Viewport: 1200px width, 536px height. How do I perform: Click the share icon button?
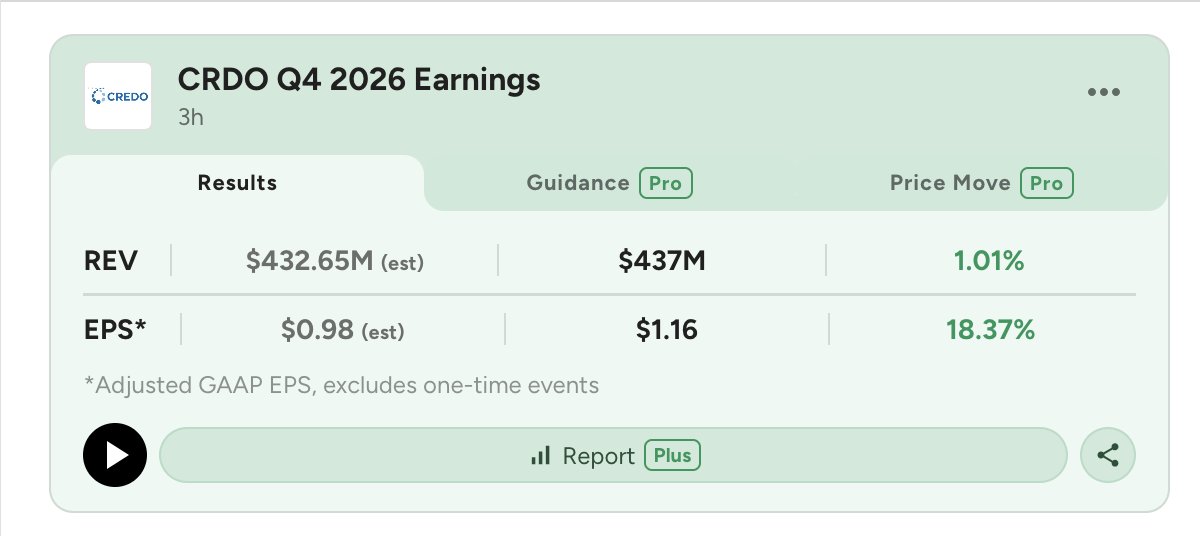coord(1108,456)
